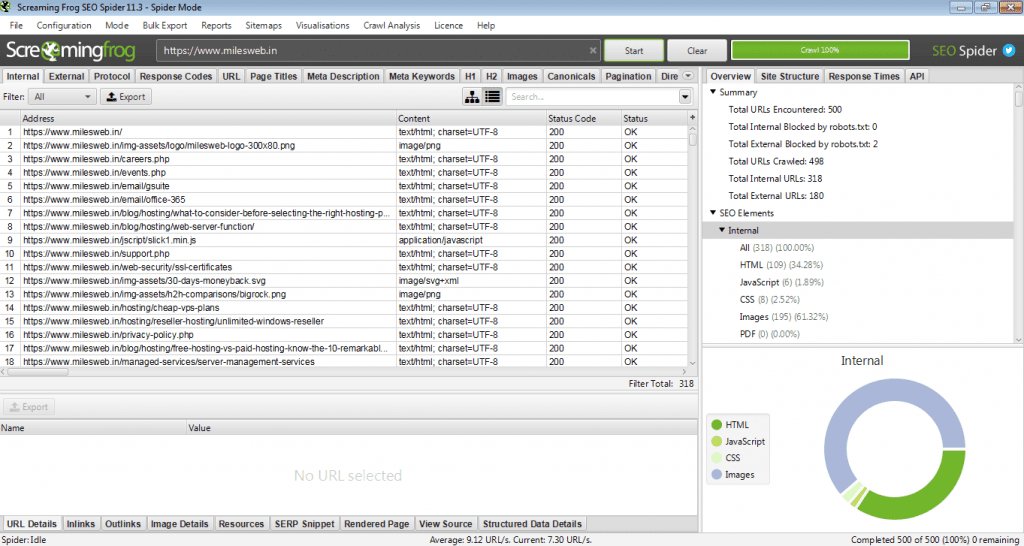Switch to the H1 tab
This screenshot has width=1024, height=546.
470,76
